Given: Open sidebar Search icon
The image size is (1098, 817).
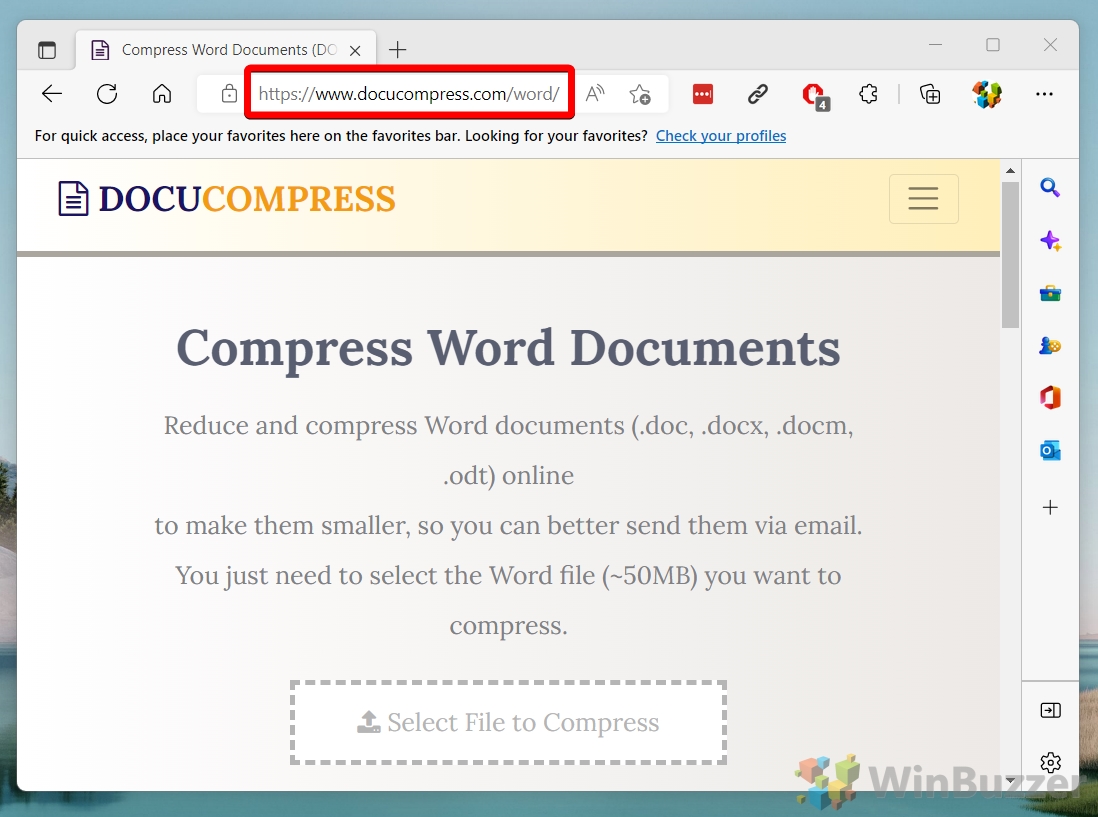Looking at the screenshot, I should (x=1050, y=188).
